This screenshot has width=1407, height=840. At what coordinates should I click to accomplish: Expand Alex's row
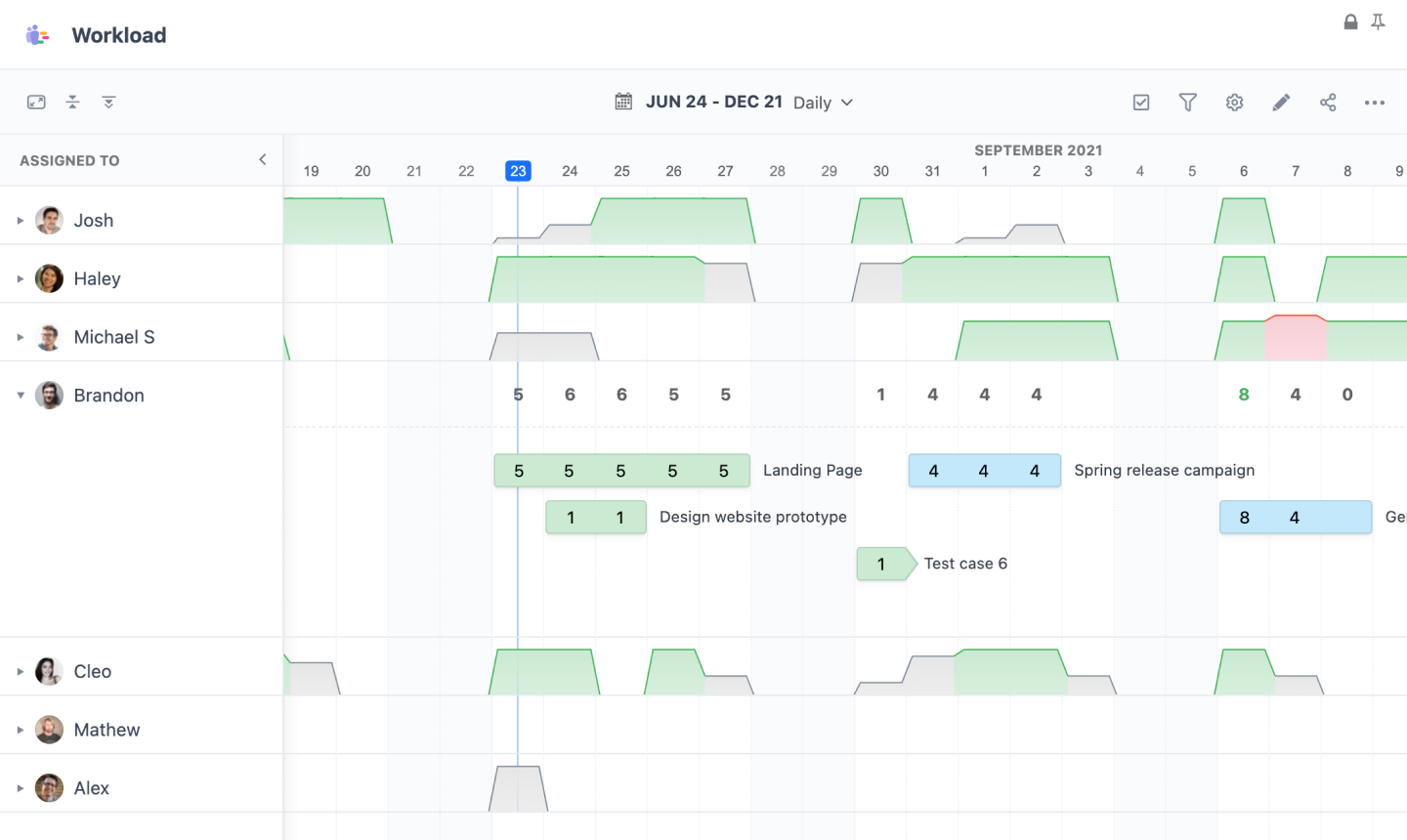20,788
